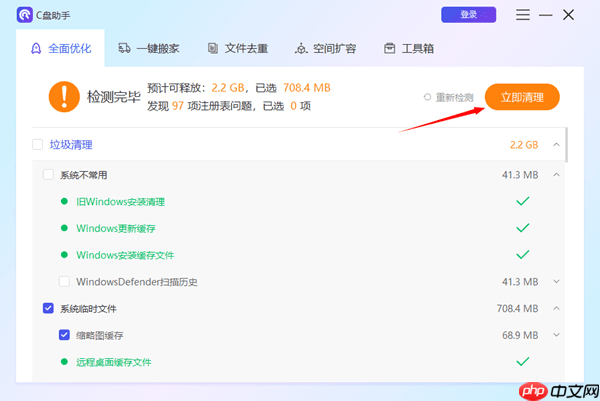Image resolution: width=600 pixels, height=401 pixels.
Task: Click the bell icon beside 全面优化
Action: click(x=36, y=49)
